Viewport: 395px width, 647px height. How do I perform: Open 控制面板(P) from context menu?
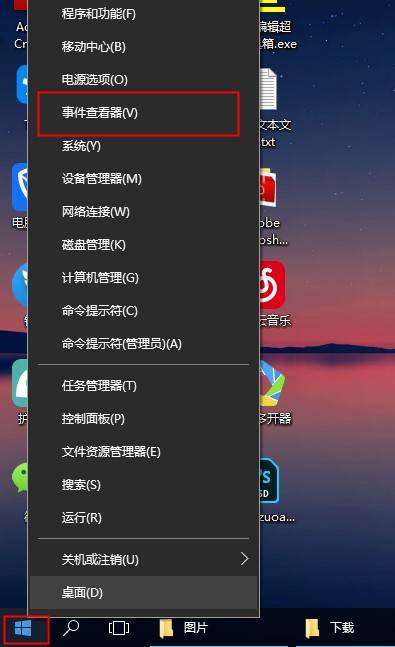(143, 419)
